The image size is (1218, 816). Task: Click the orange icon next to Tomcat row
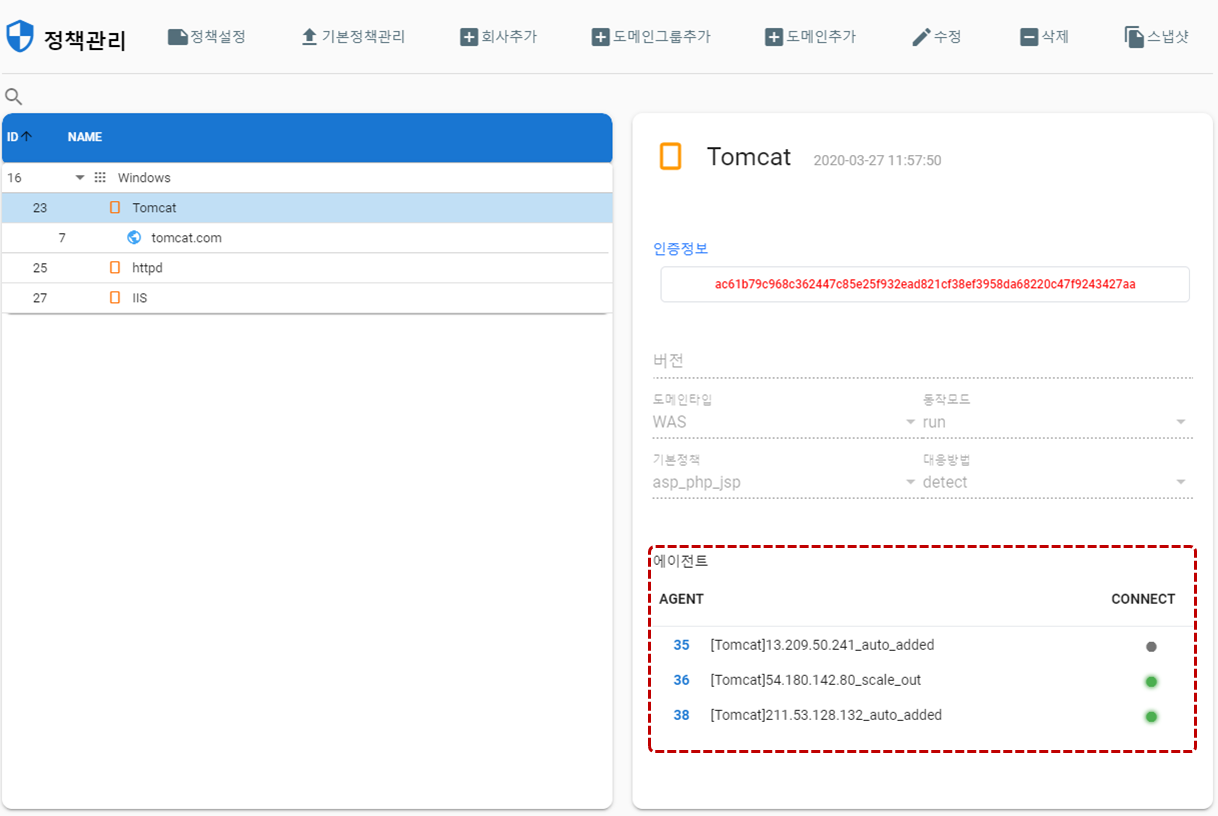tap(114, 208)
